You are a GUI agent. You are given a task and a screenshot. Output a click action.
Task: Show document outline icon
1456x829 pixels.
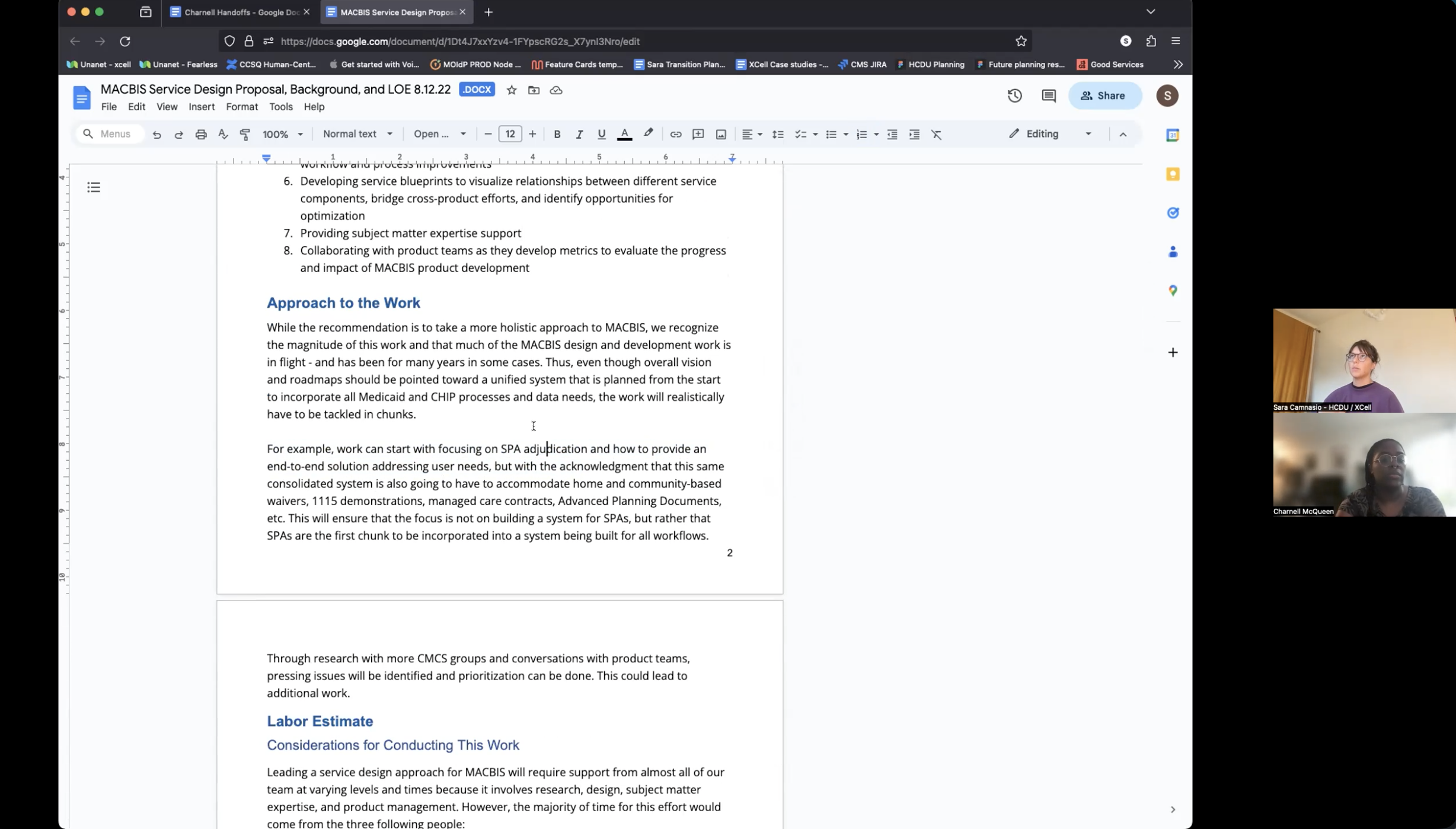click(94, 187)
